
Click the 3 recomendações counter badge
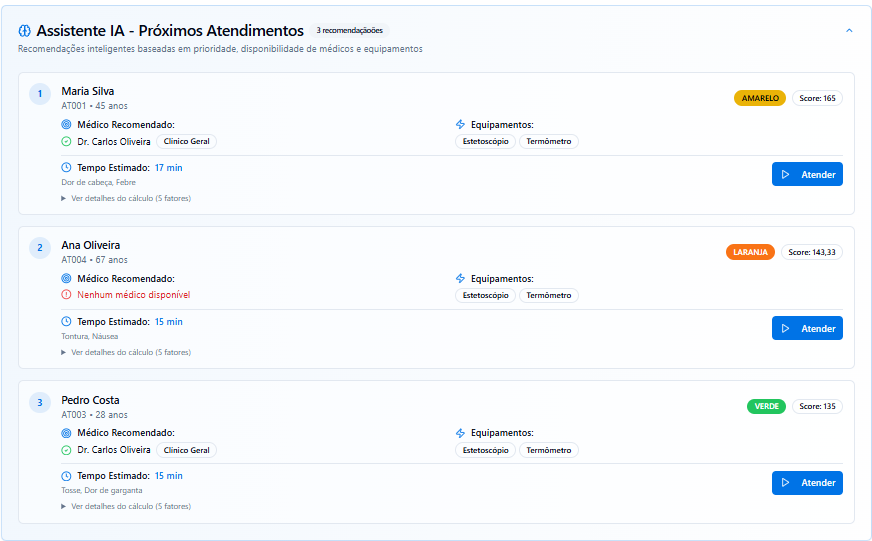pyautogui.click(x=349, y=30)
